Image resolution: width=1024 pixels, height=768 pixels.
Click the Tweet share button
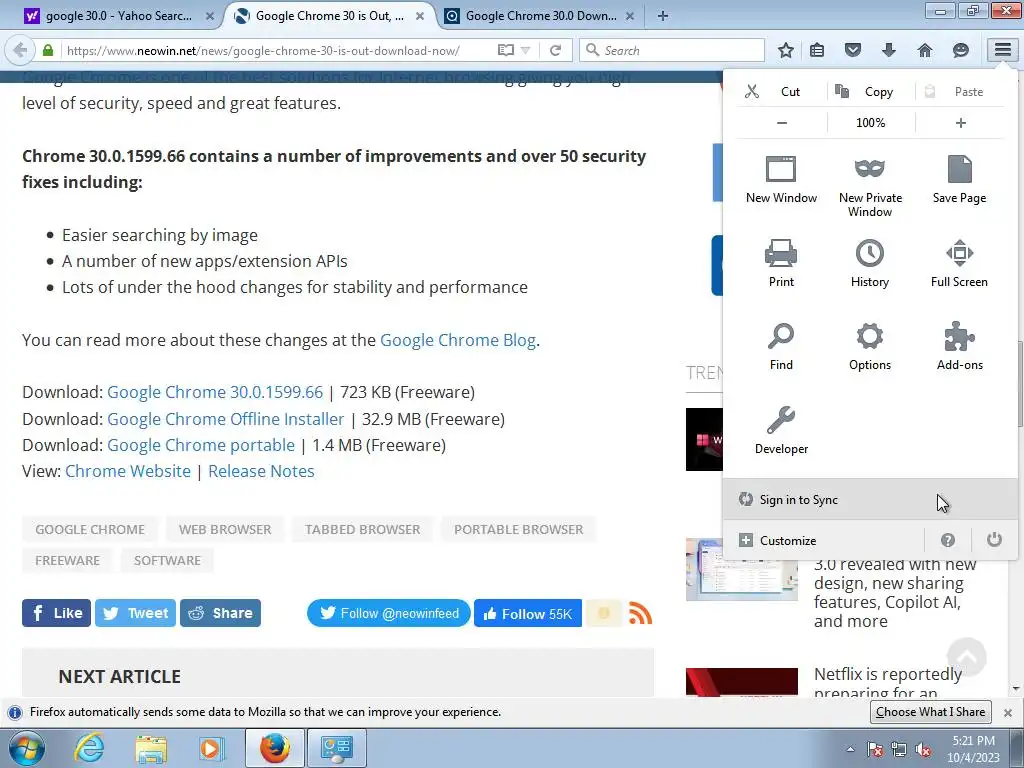[x=135, y=613]
